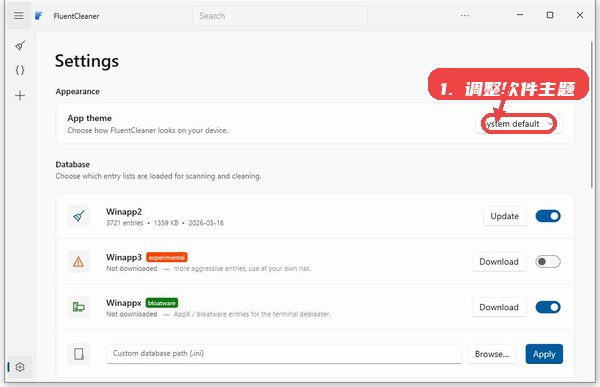Download the Winappx database

click(x=499, y=307)
